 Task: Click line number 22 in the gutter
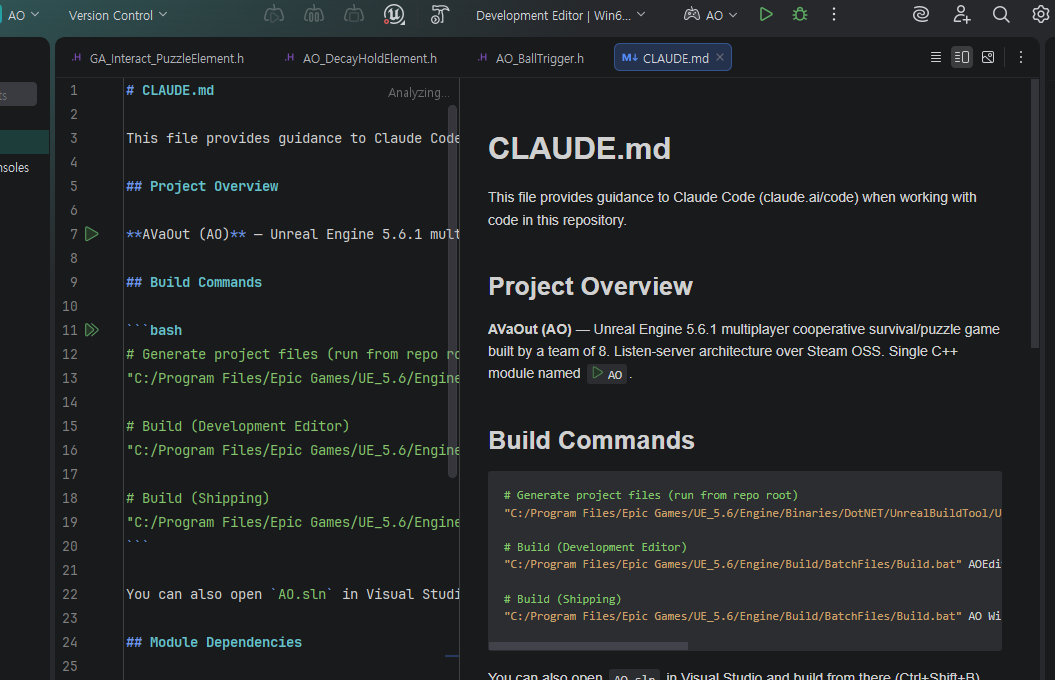coord(70,595)
